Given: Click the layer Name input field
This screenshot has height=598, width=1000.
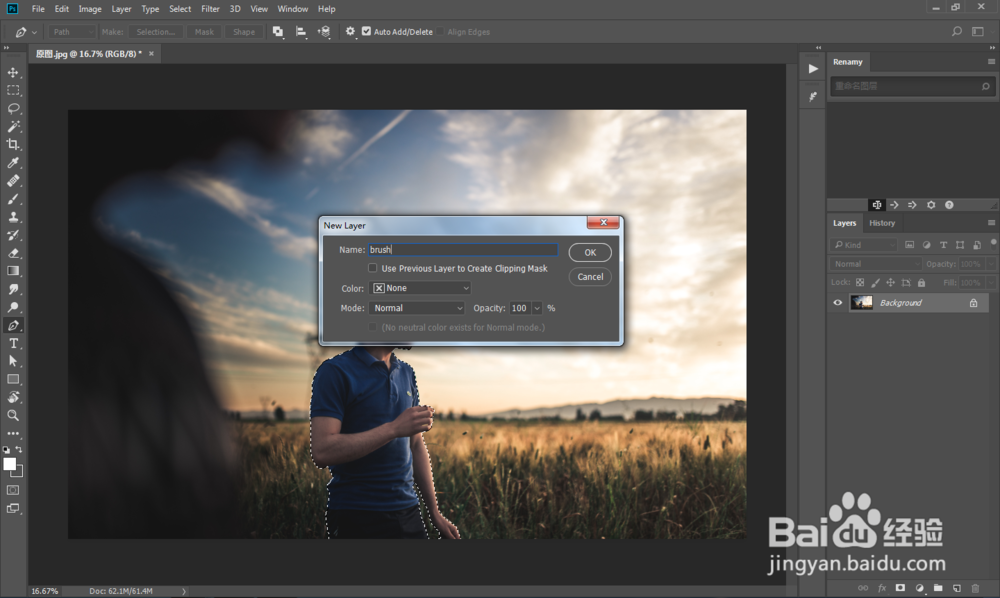Looking at the screenshot, I should point(463,250).
